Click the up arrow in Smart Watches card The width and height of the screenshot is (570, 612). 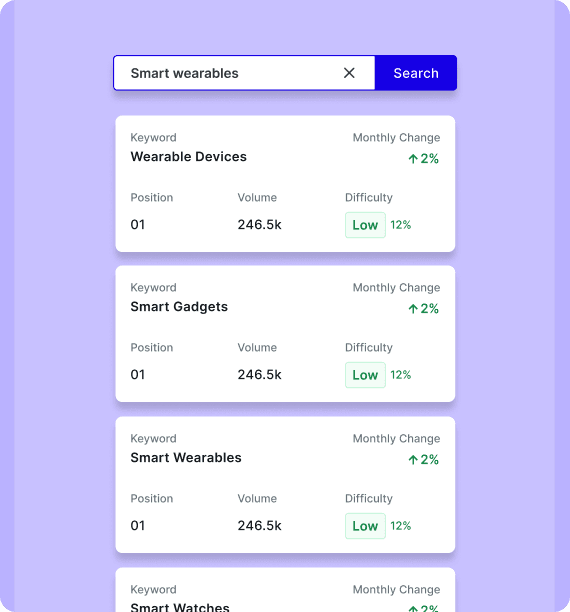pos(413,608)
